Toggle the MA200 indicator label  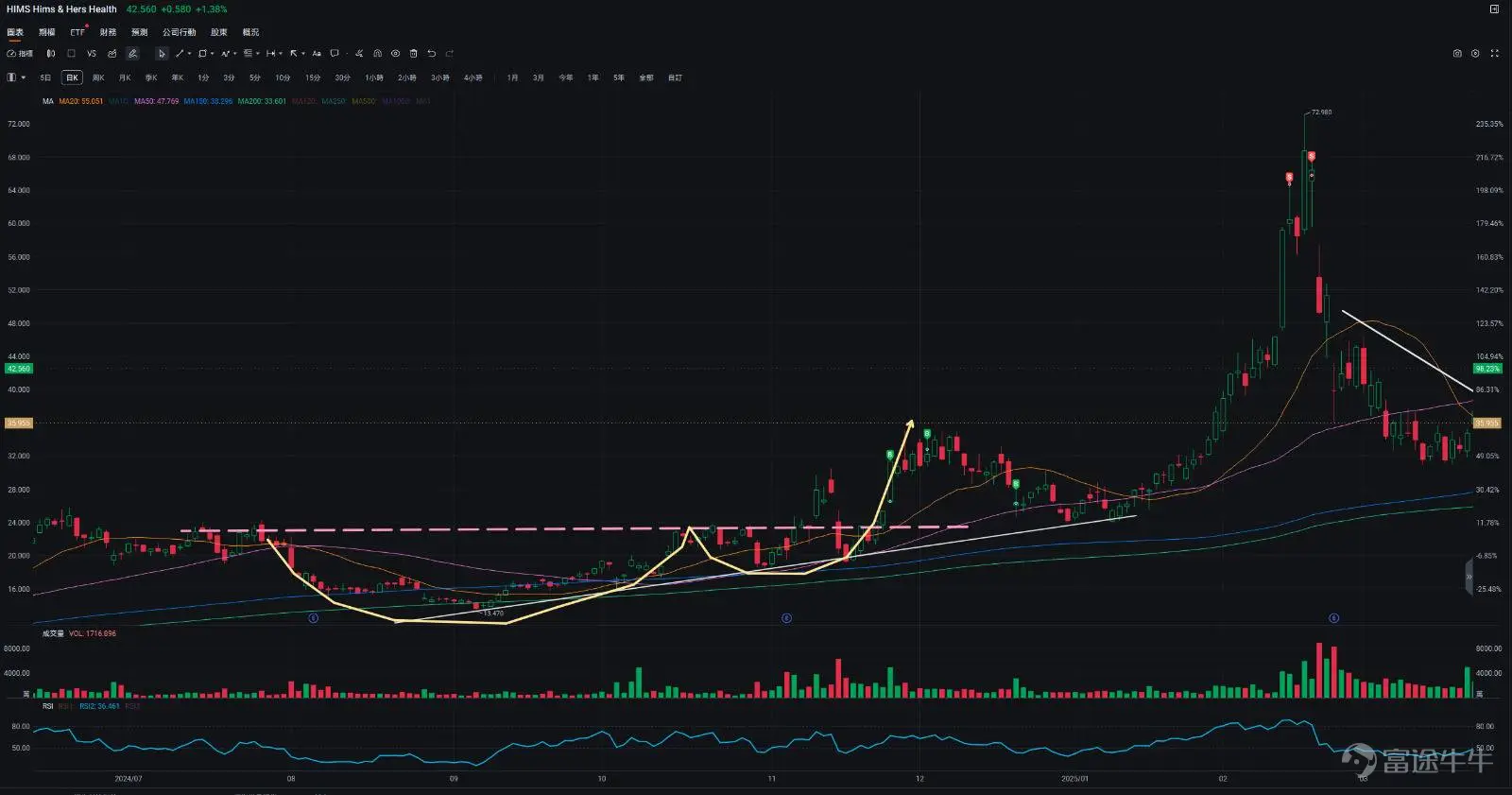coord(262,101)
